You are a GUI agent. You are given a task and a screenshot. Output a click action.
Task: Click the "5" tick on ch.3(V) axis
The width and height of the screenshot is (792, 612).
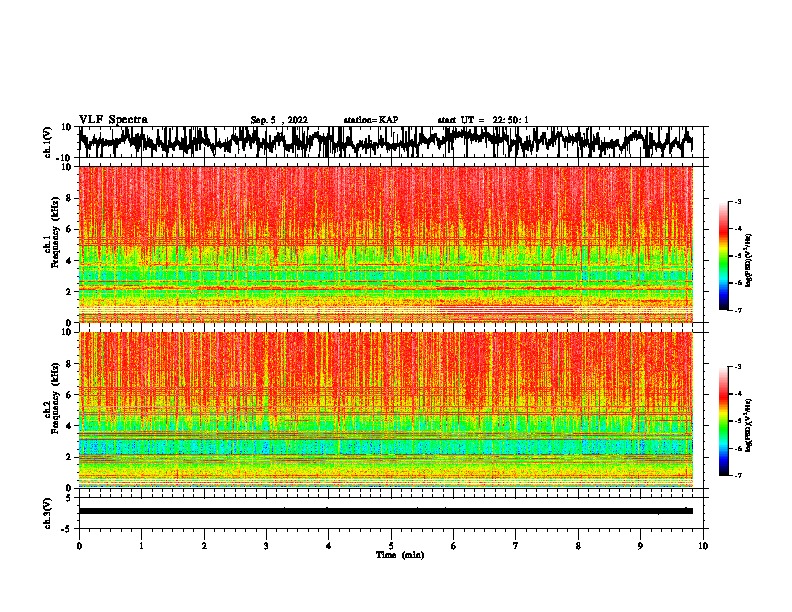(x=70, y=497)
